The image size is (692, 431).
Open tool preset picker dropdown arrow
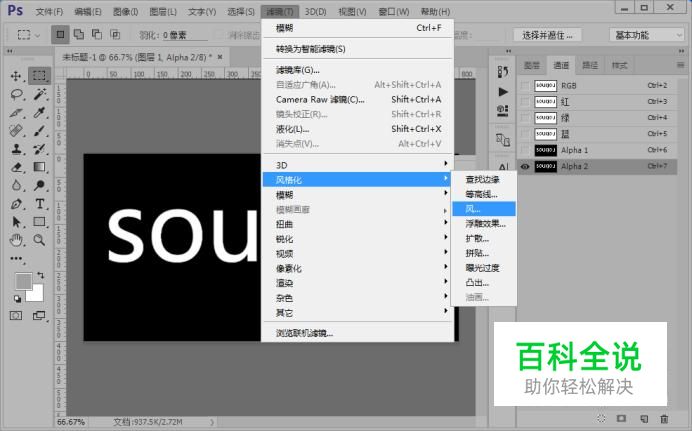point(38,35)
